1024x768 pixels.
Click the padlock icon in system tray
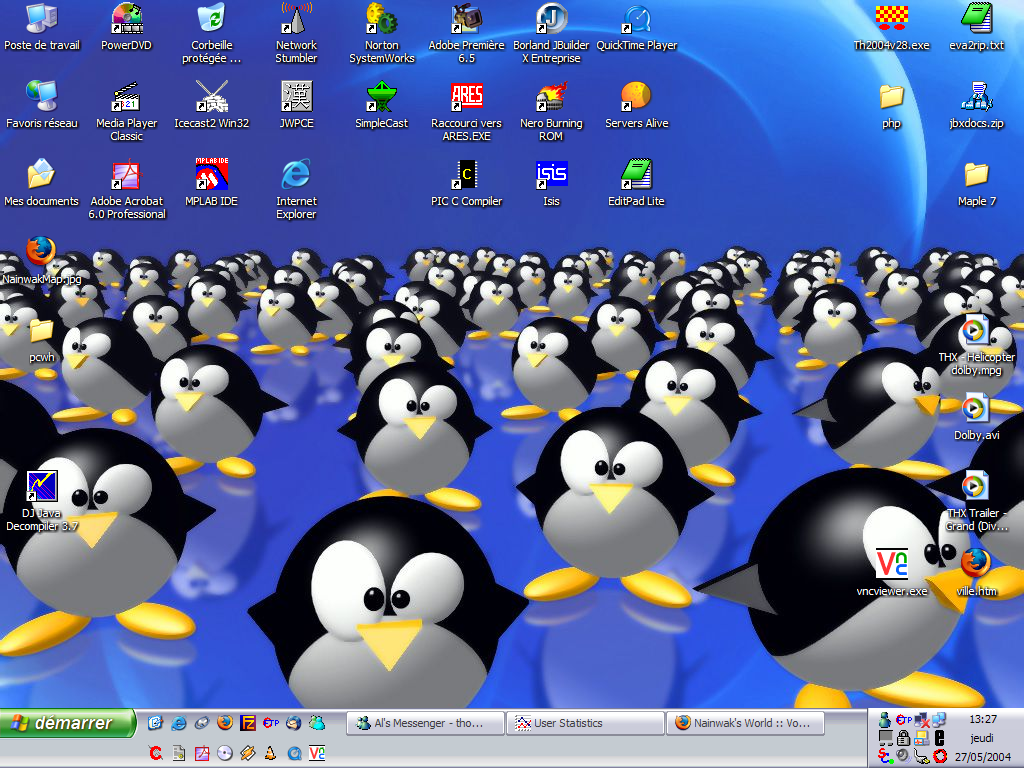[x=903, y=738]
